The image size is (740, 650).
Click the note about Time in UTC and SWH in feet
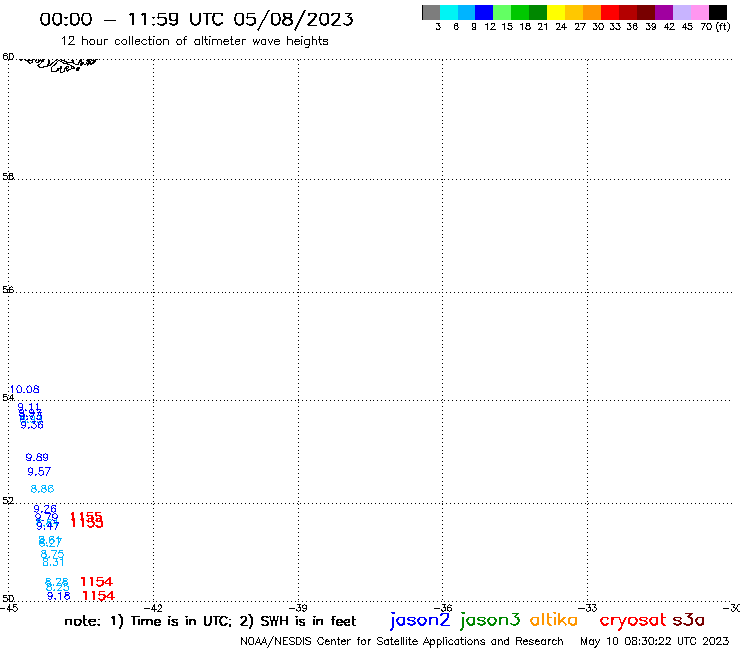[210, 621]
